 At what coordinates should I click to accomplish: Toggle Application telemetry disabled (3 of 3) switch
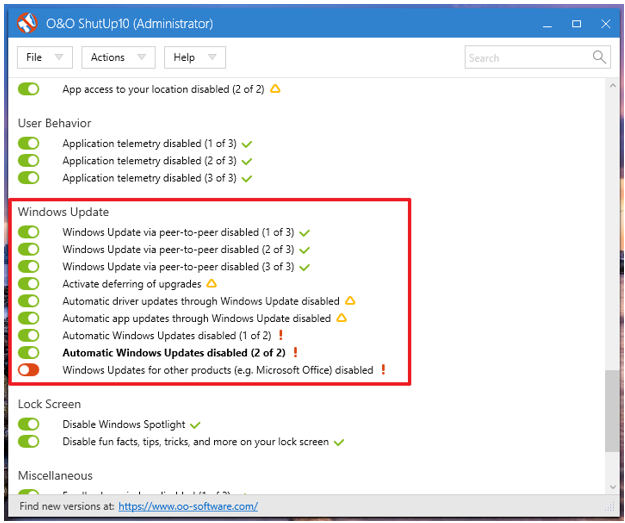point(29,177)
